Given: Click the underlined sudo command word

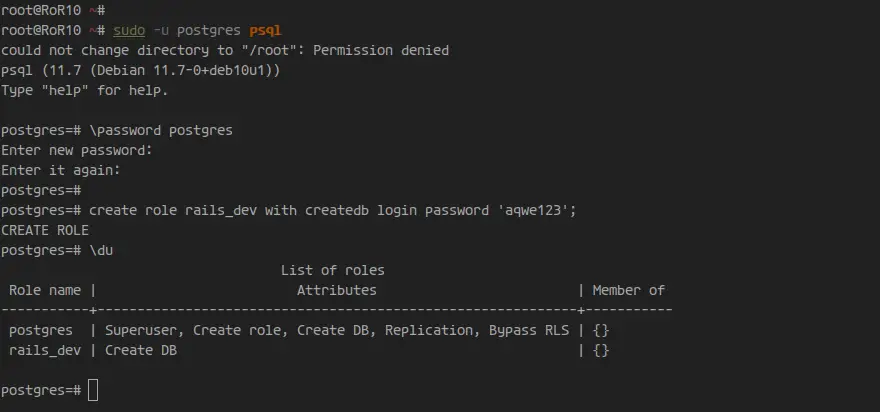Looking at the screenshot, I should 129,30.
